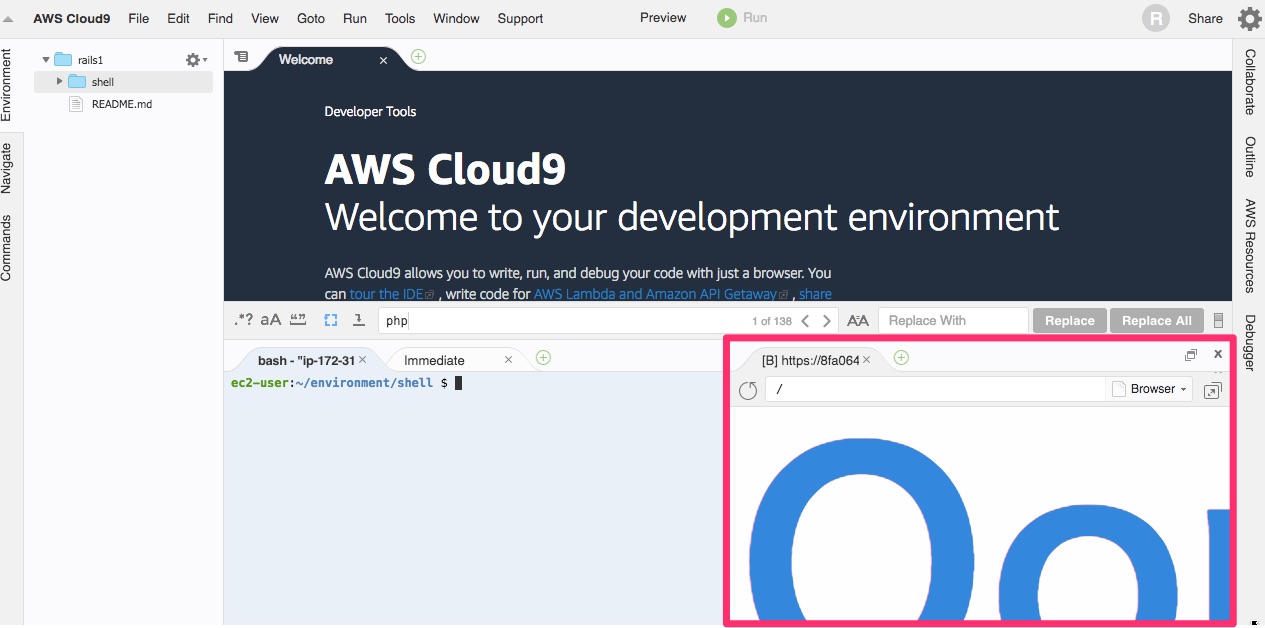Go to previous search match
This screenshot has height=628, width=1265.
pyautogui.click(x=806, y=321)
